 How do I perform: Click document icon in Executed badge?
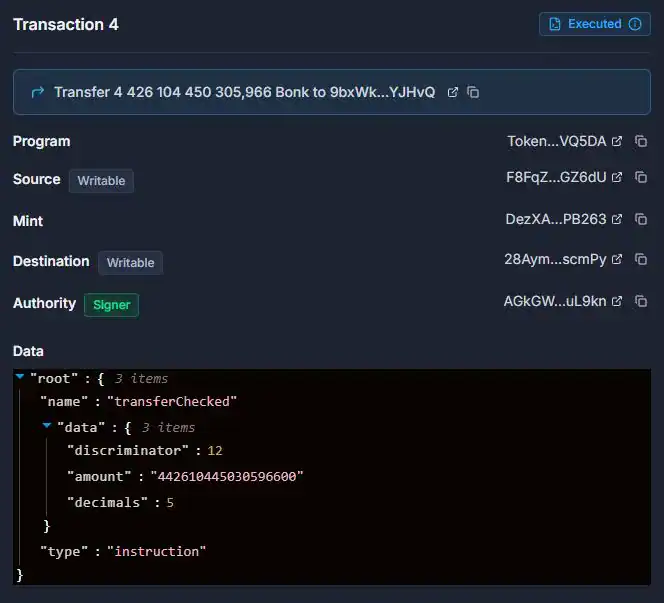click(555, 24)
